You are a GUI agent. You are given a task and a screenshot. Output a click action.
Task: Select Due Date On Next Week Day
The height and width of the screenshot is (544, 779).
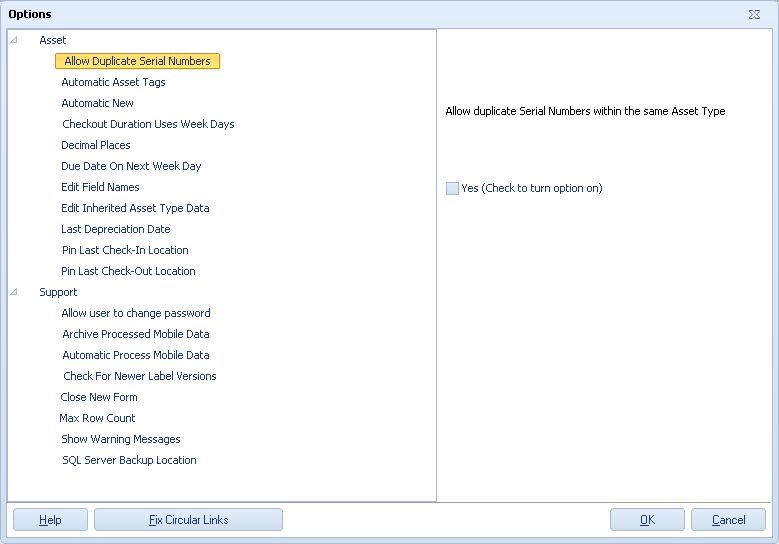pyautogui.click(x=131, y=166)
